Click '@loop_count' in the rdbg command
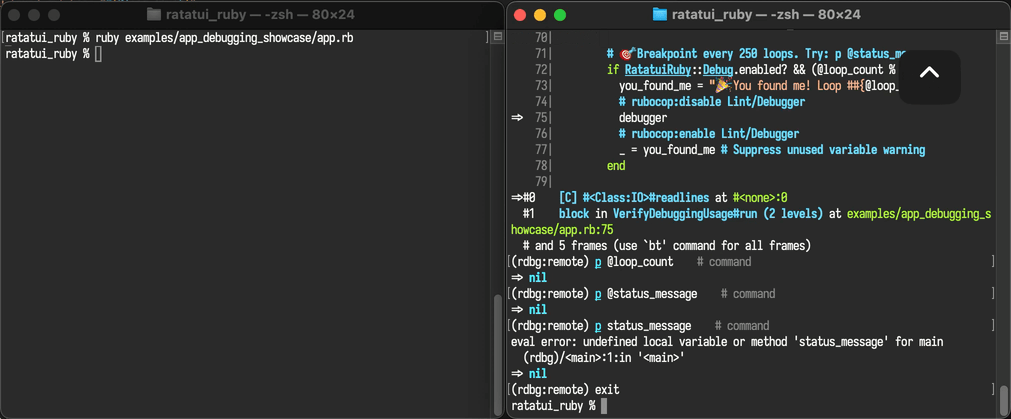Screen dimensions: 1011x419 pyautogui.click(x=640, y=262)
